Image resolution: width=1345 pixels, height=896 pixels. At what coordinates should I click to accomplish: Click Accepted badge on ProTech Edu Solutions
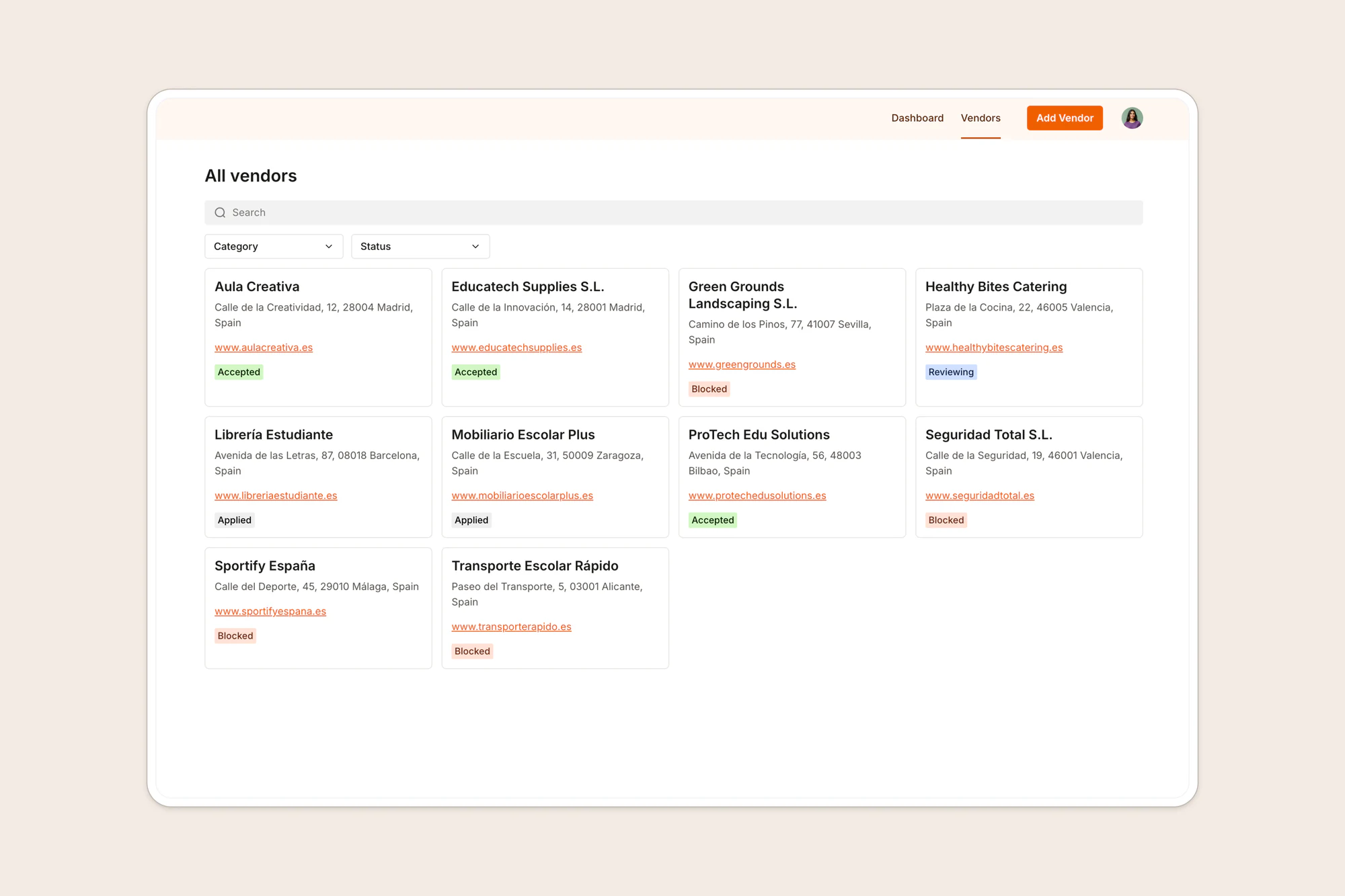712,520
